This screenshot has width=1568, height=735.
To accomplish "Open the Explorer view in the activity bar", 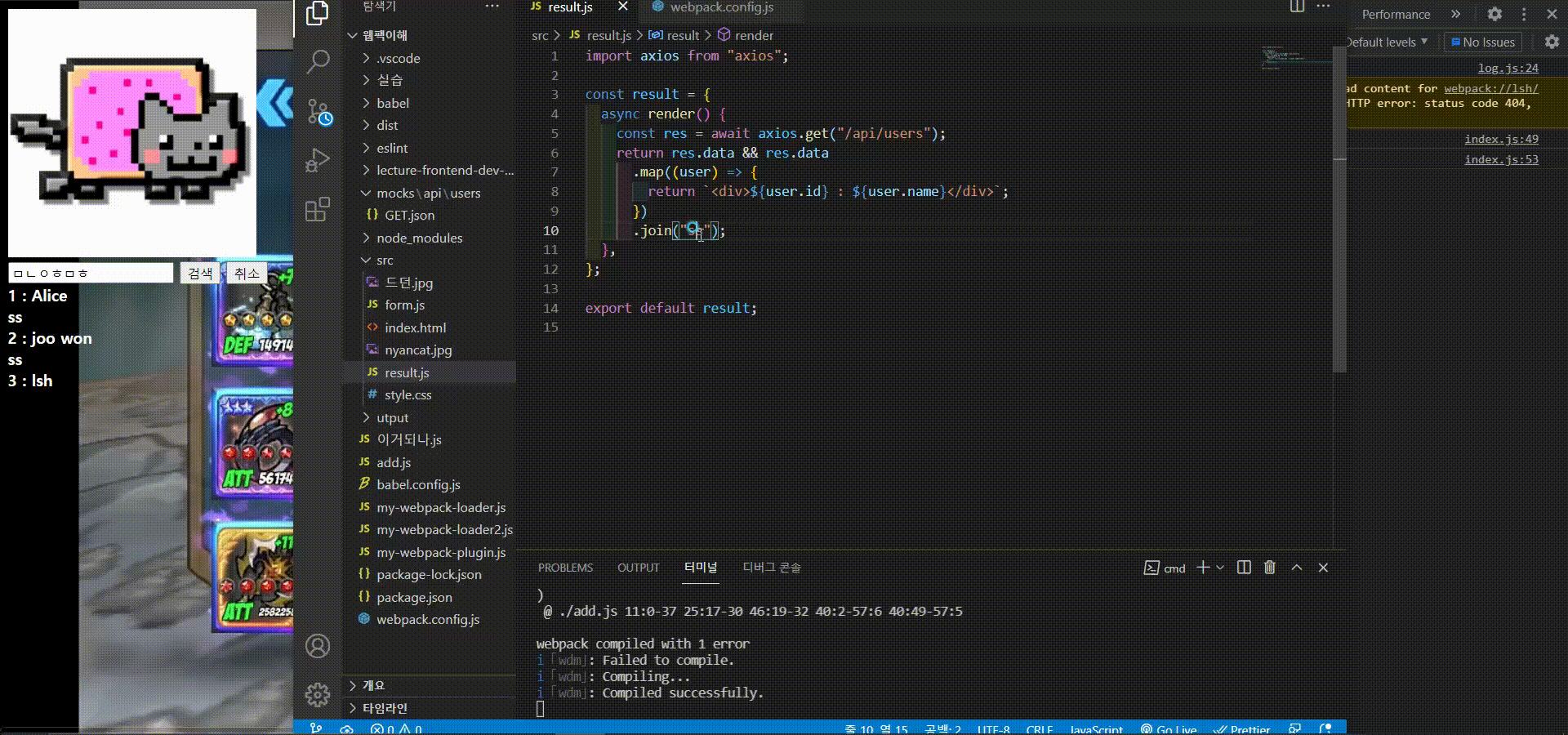I will (317, 13).
